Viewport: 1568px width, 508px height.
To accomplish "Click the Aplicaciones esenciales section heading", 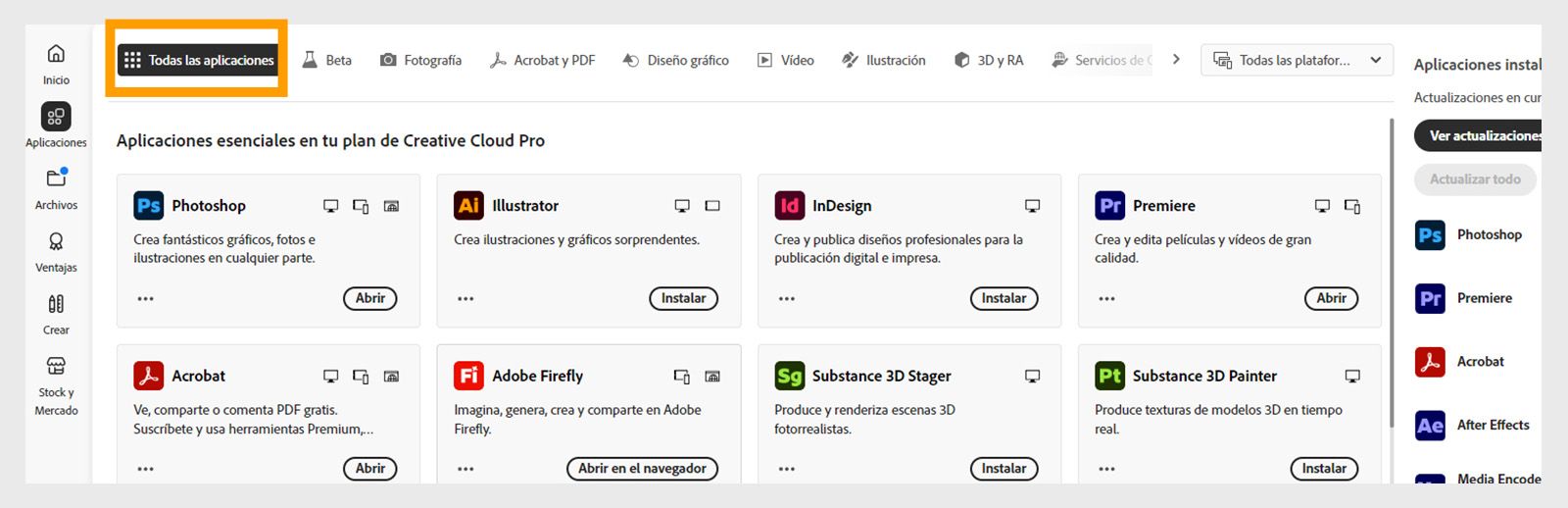I will [330, 140].
